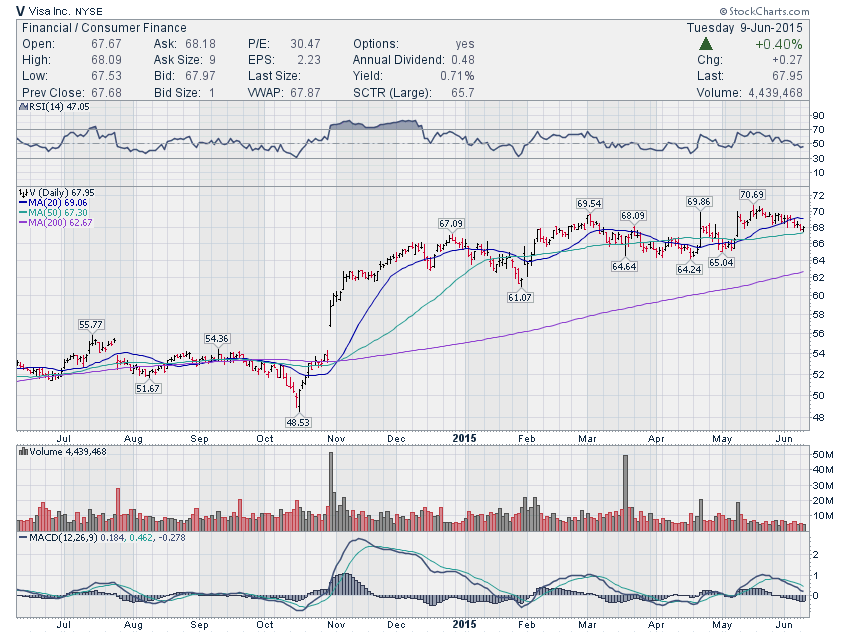Click the ticker symbol V in the header
850x633 pixels.
click(x=20, y=11)
